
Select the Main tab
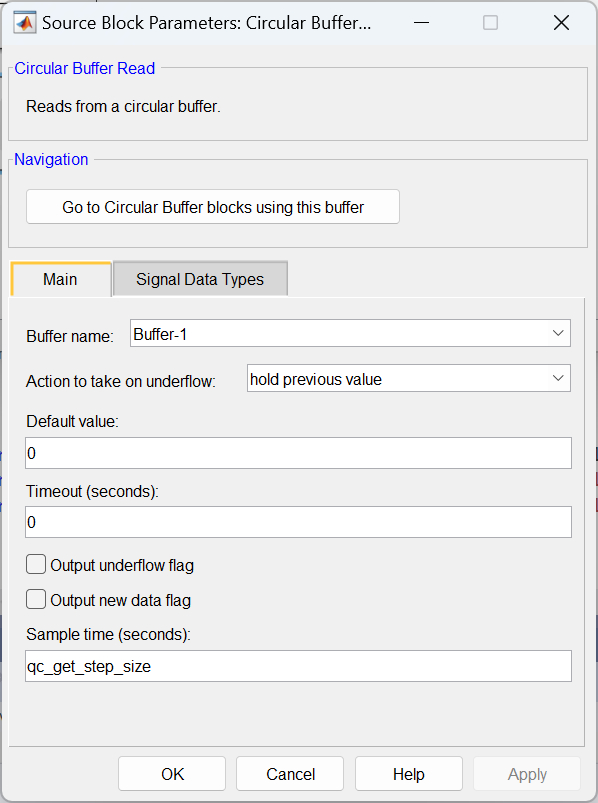pyautogui.click(x=61, y=280)
